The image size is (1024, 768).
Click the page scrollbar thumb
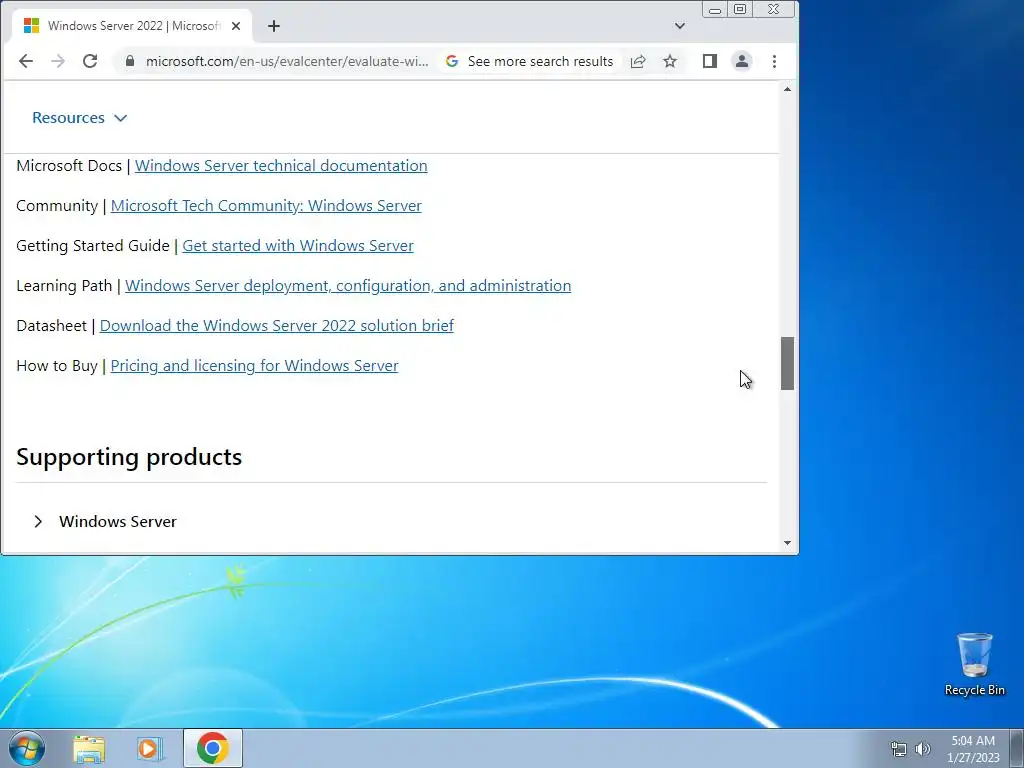tap(788, 363)
